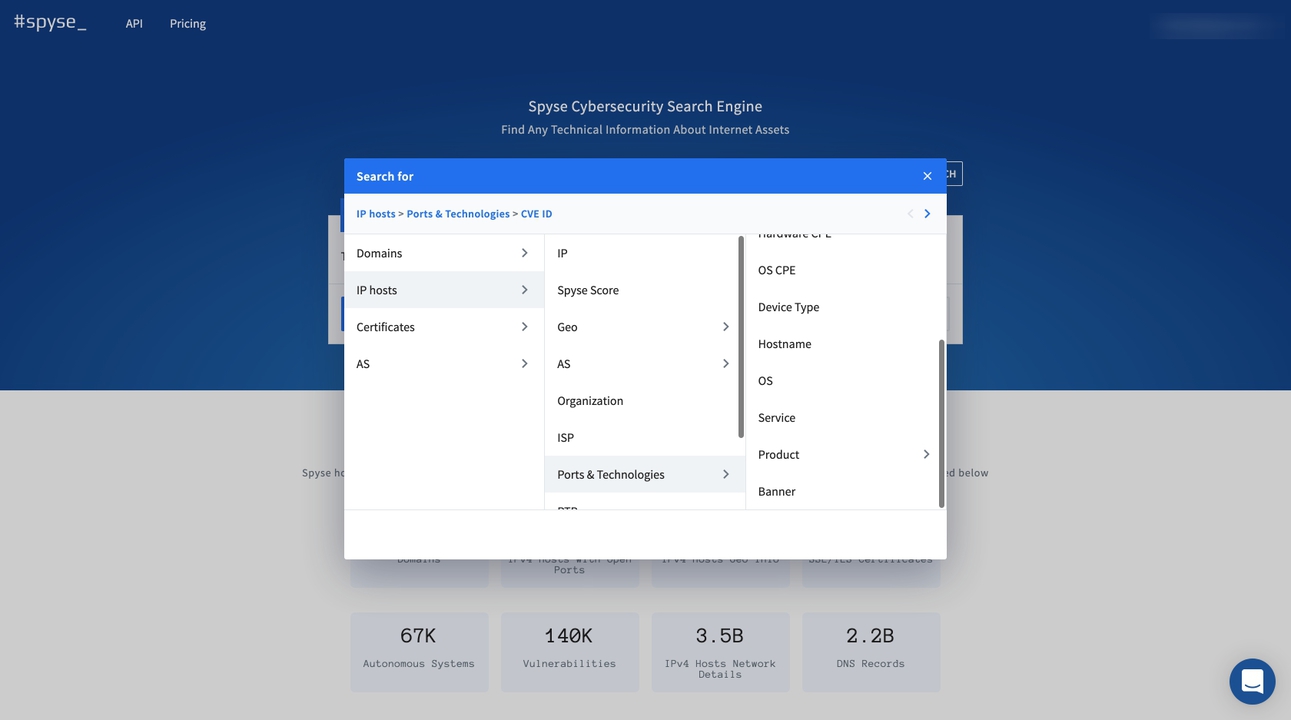
Task: Expand the Certificates category
Action: point(524,327)
